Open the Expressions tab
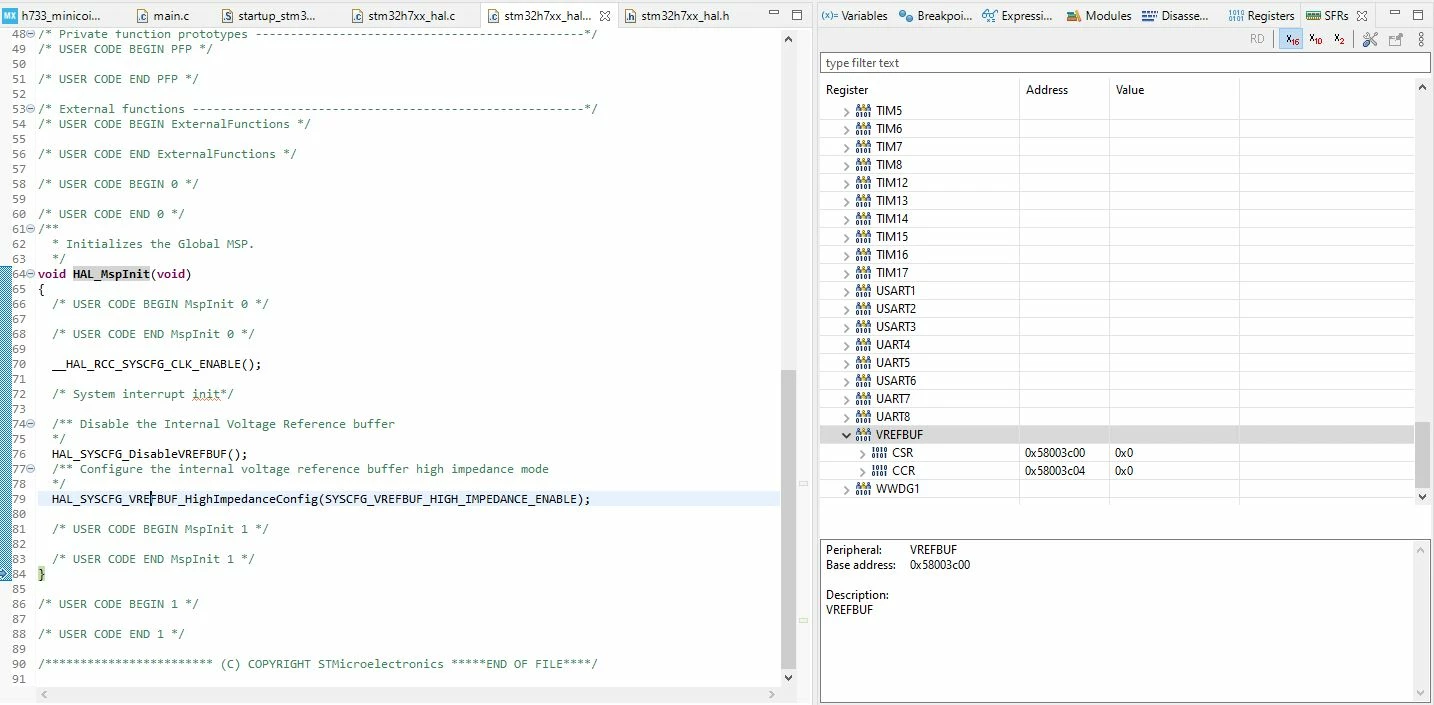The image size is (1434, 705). coord(1018,16)
